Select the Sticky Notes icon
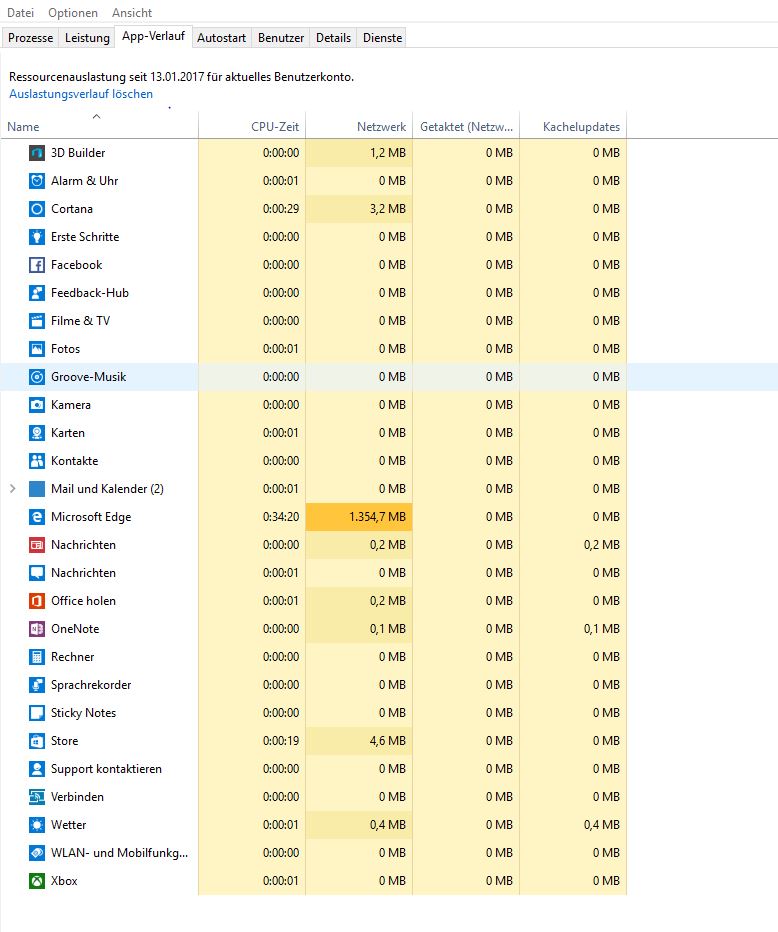Viewport: 778px width, 932px height. (x=37, y=713)
